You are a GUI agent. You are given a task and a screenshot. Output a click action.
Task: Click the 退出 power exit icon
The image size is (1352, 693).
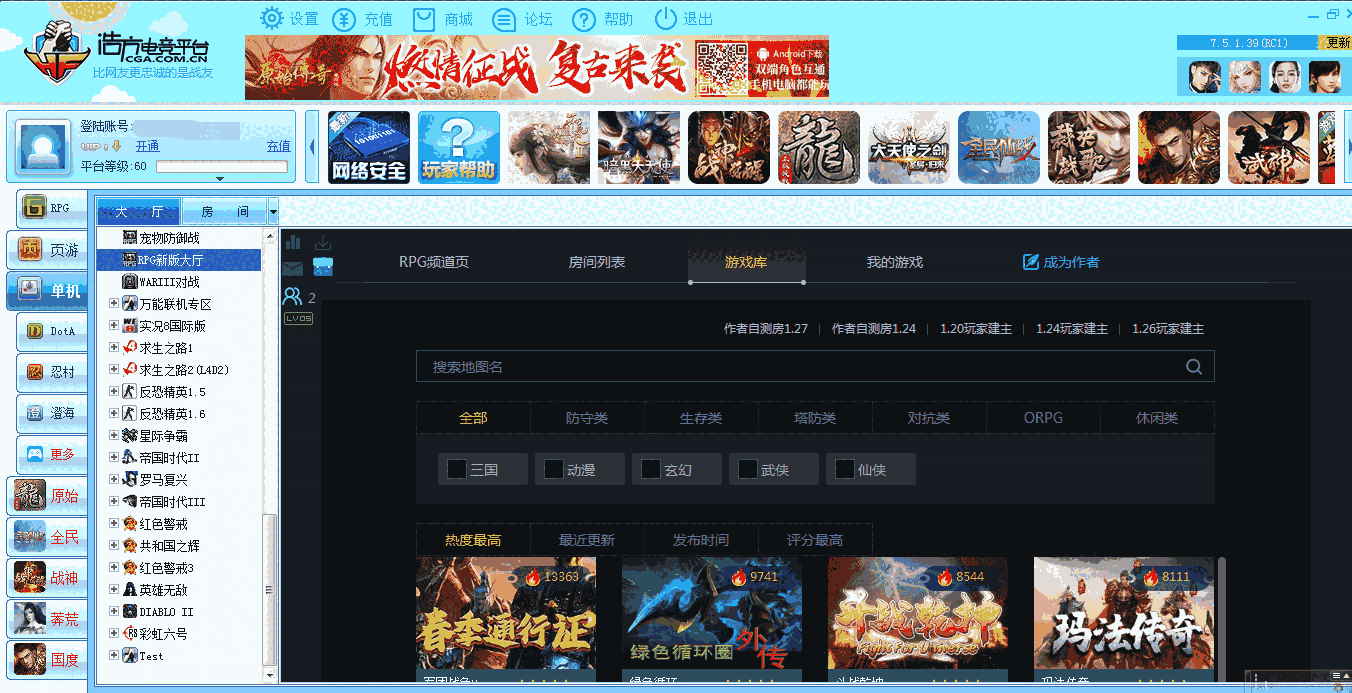tap(665, 19)
